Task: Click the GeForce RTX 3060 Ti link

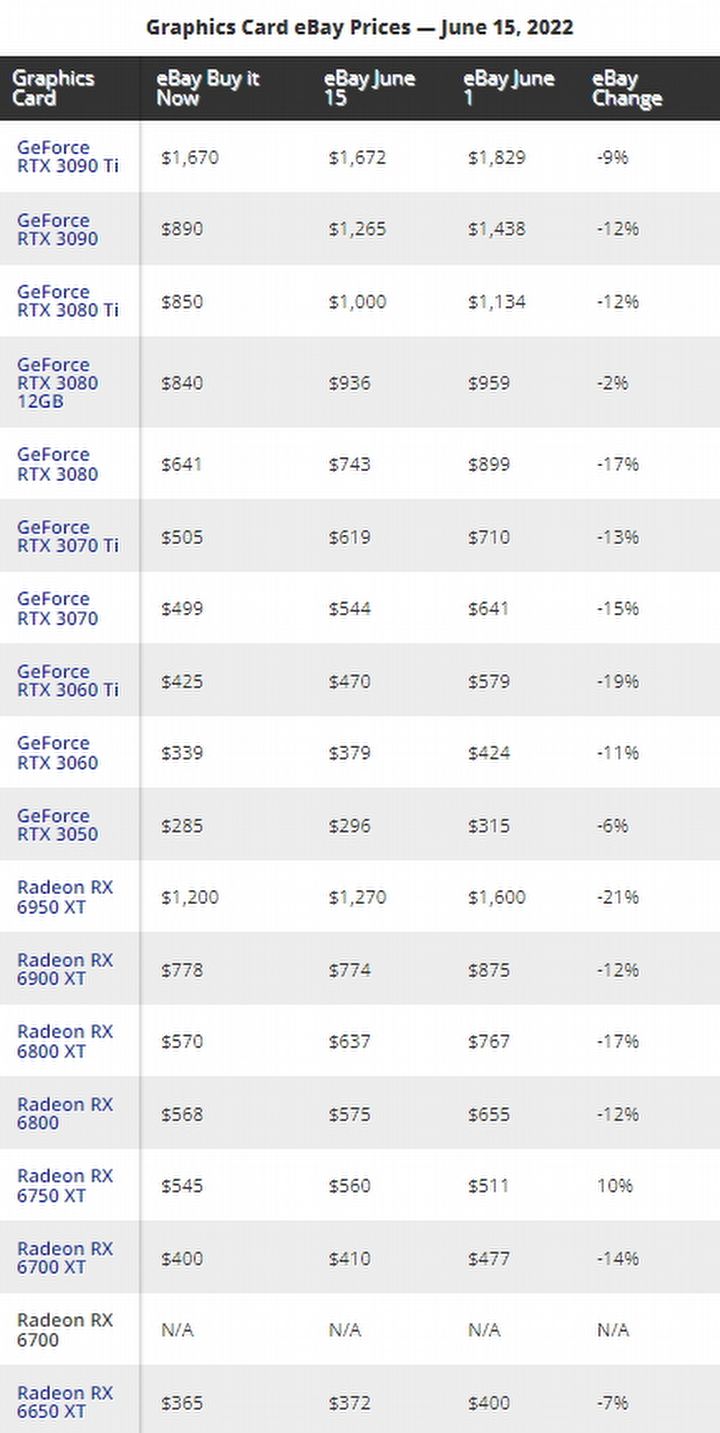Action: coord(67,681)
